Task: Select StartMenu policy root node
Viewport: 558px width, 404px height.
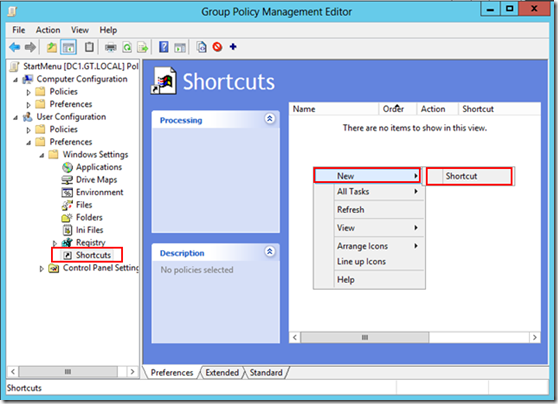Action: click(x=80, y=66)
